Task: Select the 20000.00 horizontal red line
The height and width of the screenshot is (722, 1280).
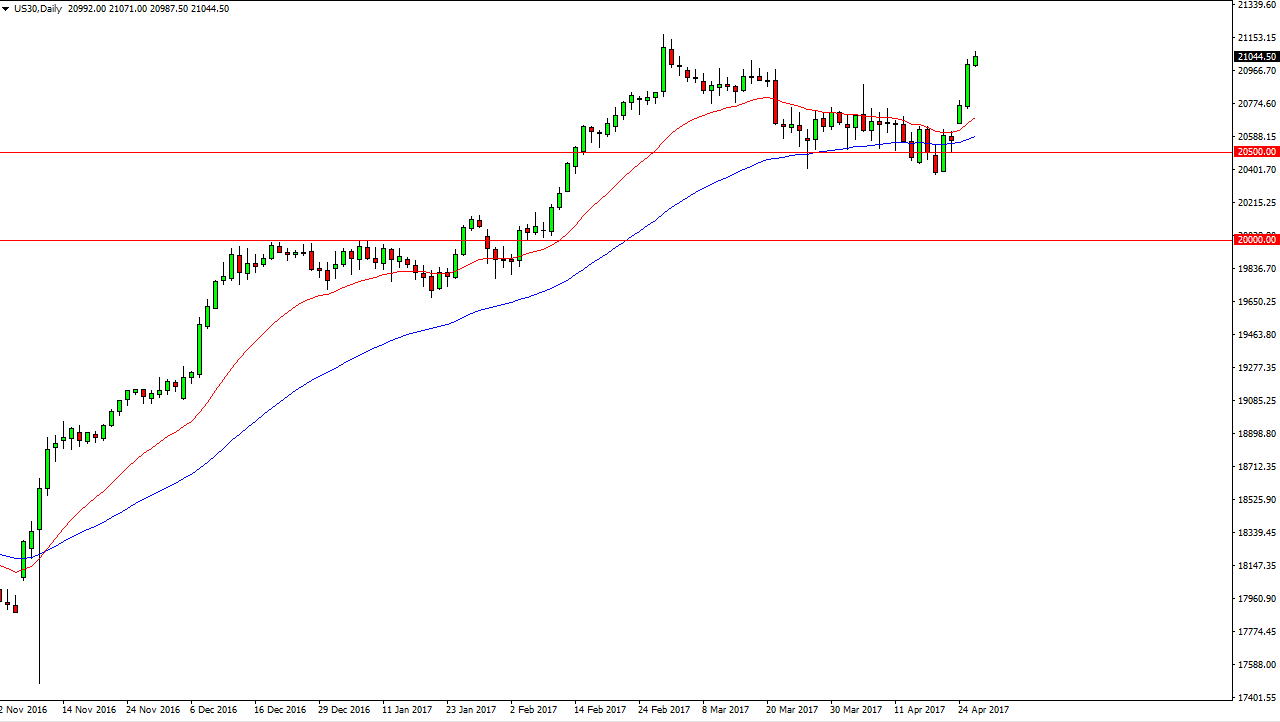Action: 600,240
